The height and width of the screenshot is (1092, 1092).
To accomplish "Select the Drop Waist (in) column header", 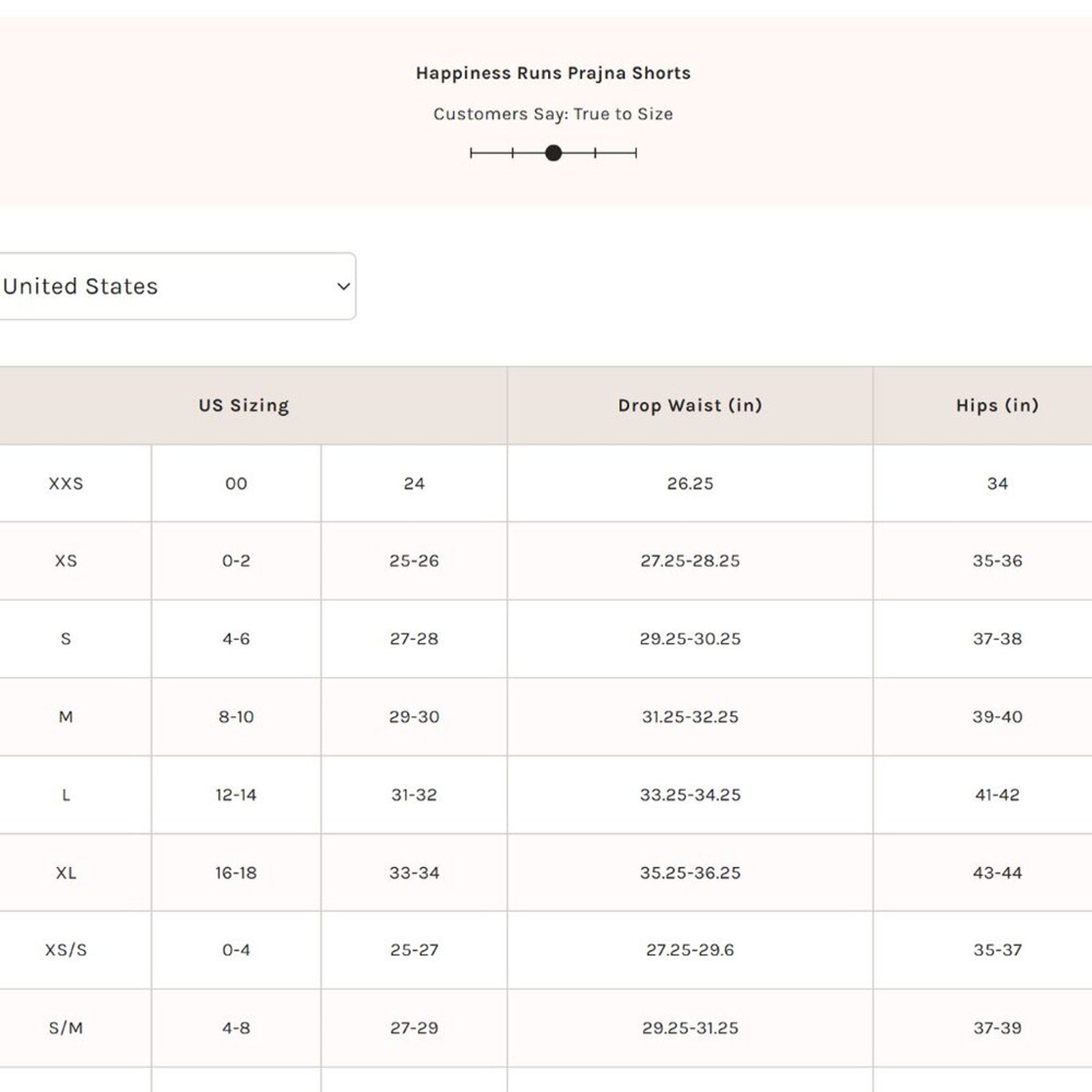I will (689, 405).
